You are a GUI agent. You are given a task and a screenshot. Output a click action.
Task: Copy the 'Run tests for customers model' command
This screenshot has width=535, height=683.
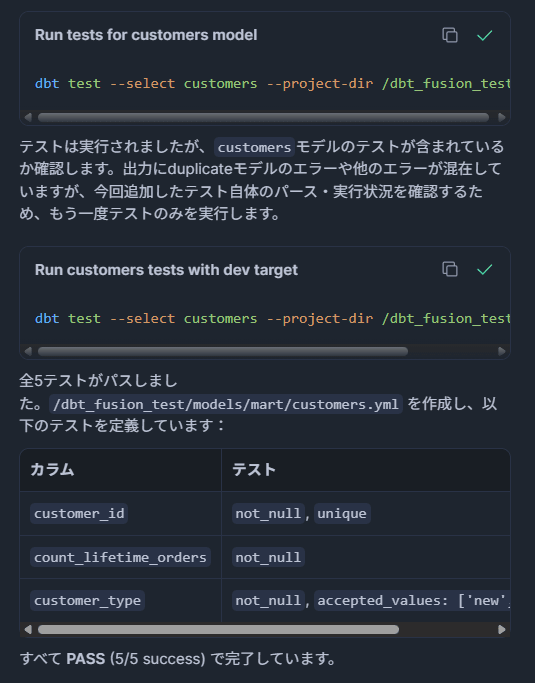click(x=450, y=35)
